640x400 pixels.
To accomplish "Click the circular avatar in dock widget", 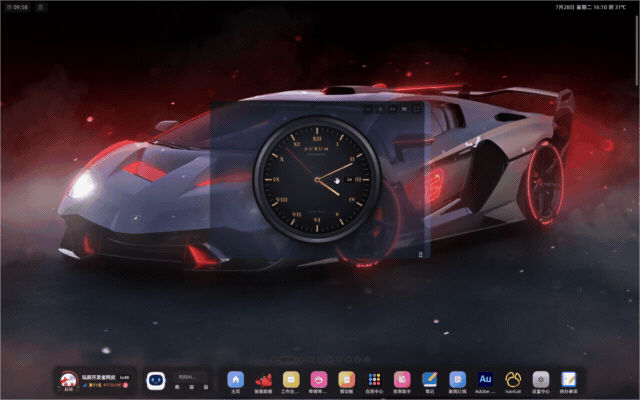I will coord(69,381).
